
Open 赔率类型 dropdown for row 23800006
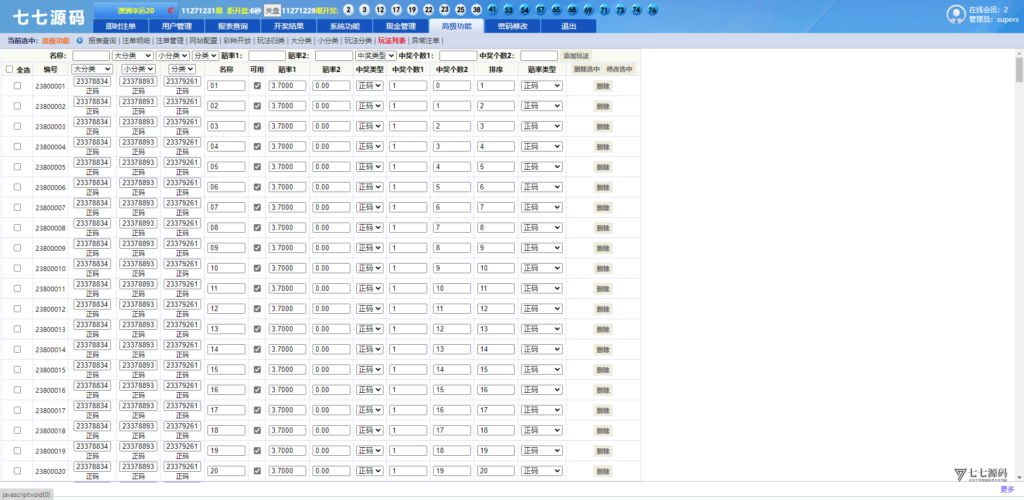[x=542, y=187]
